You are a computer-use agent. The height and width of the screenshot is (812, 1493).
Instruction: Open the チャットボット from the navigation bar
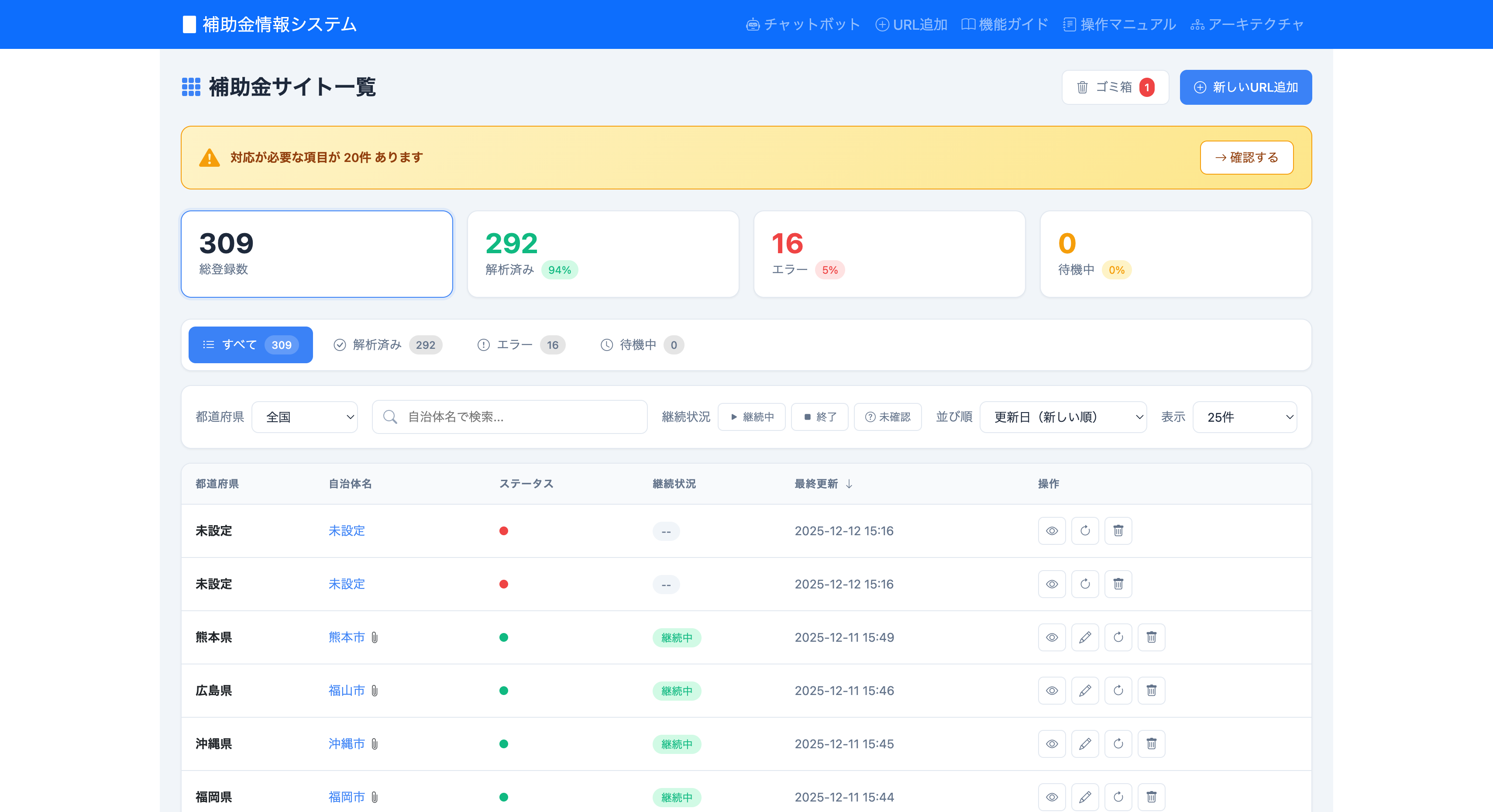(x=803, y=24)
